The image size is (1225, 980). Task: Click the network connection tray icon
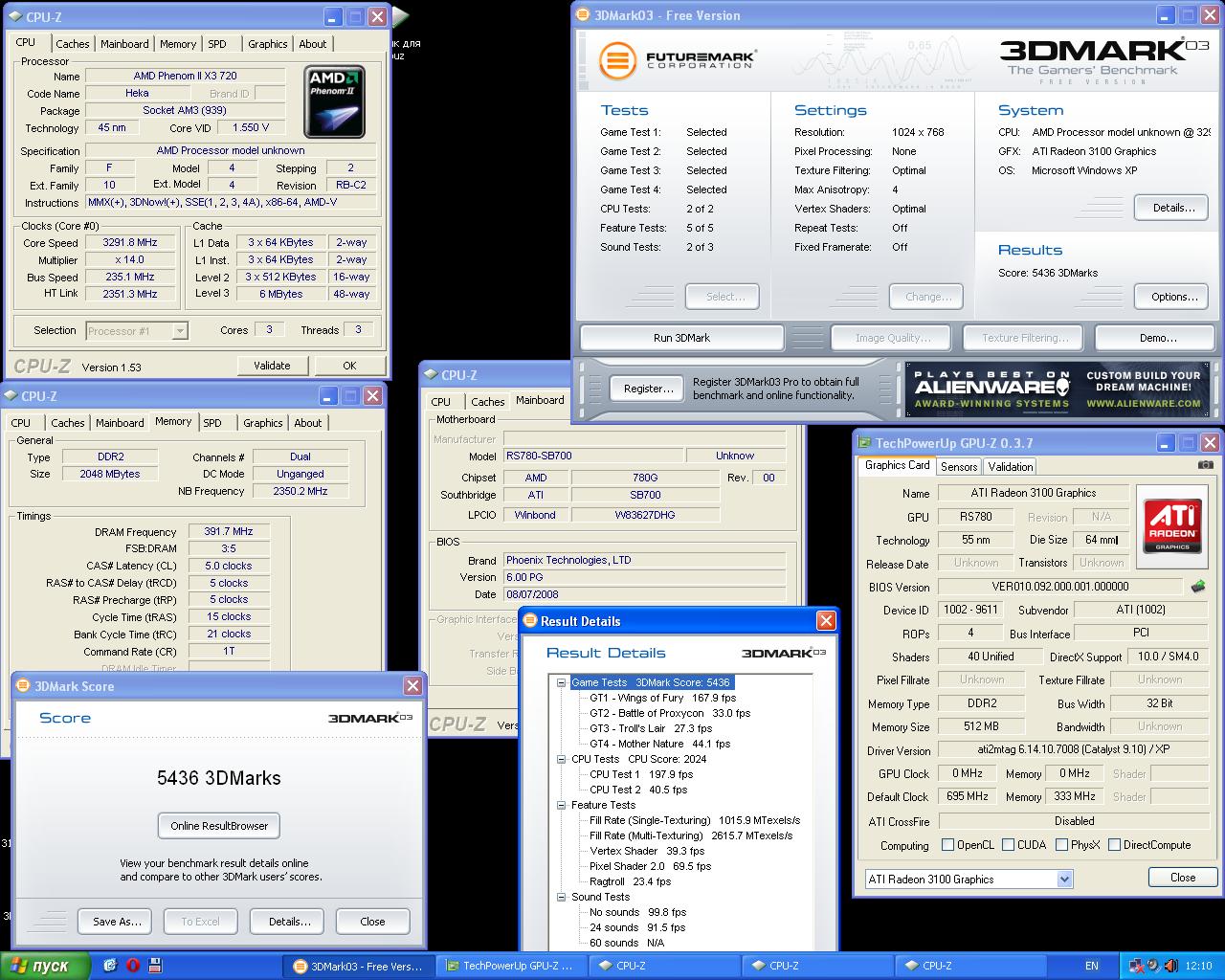(1137, 966)
